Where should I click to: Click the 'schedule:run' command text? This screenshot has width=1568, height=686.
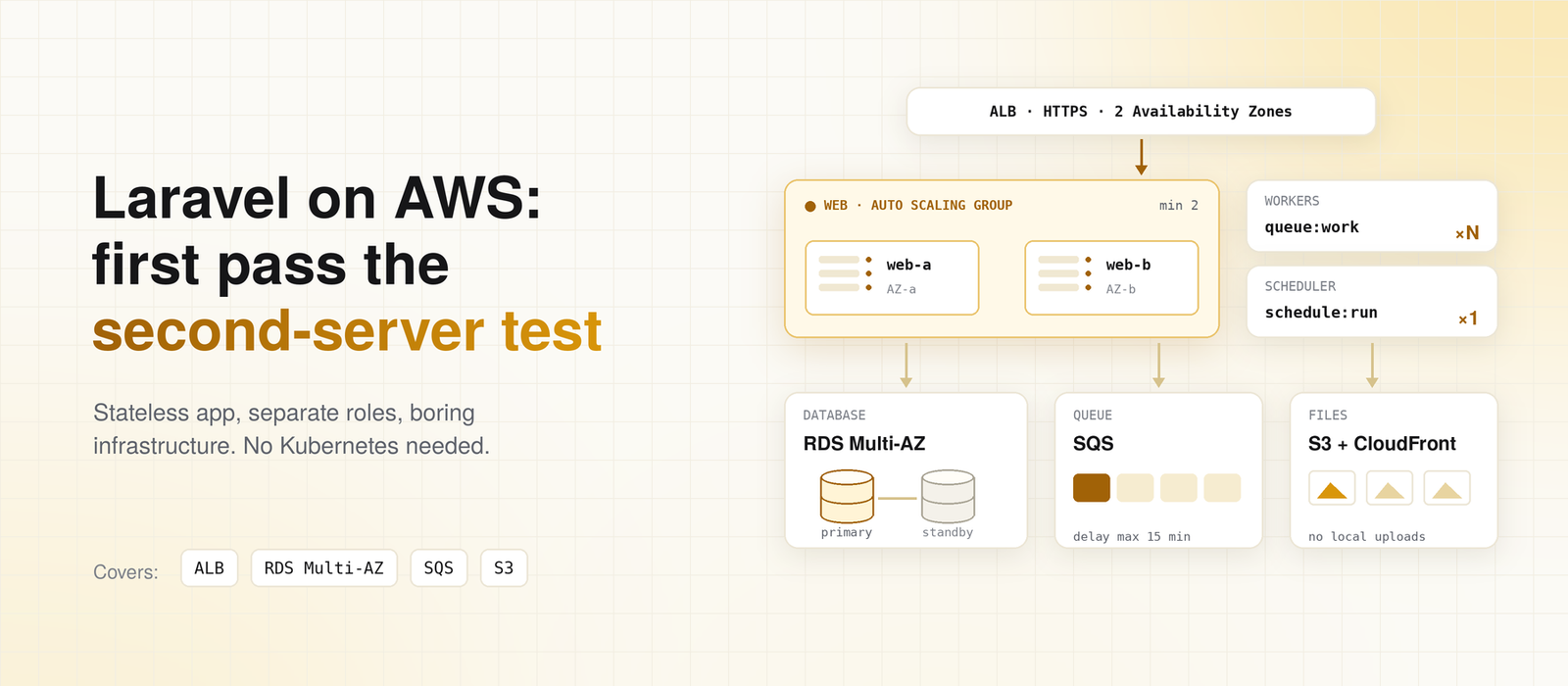[x=1321, y=313]
